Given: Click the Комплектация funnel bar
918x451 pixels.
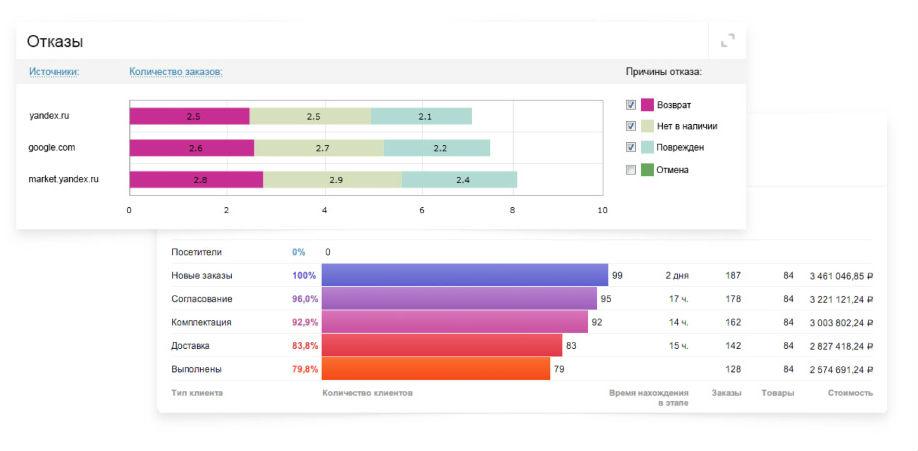Looking at the screenshot, I should coord(454,322).
